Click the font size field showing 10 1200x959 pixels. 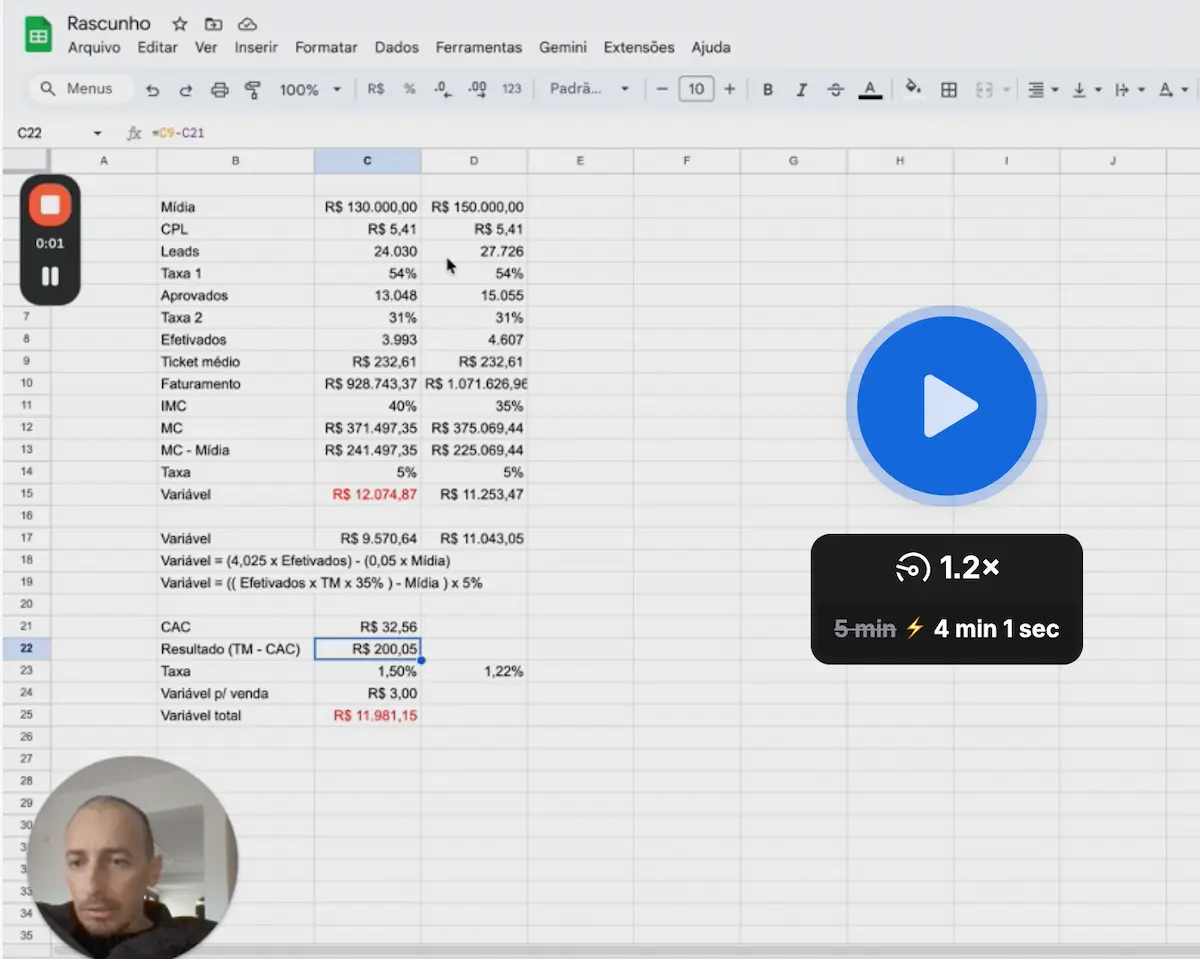click(x=696, y=89)
